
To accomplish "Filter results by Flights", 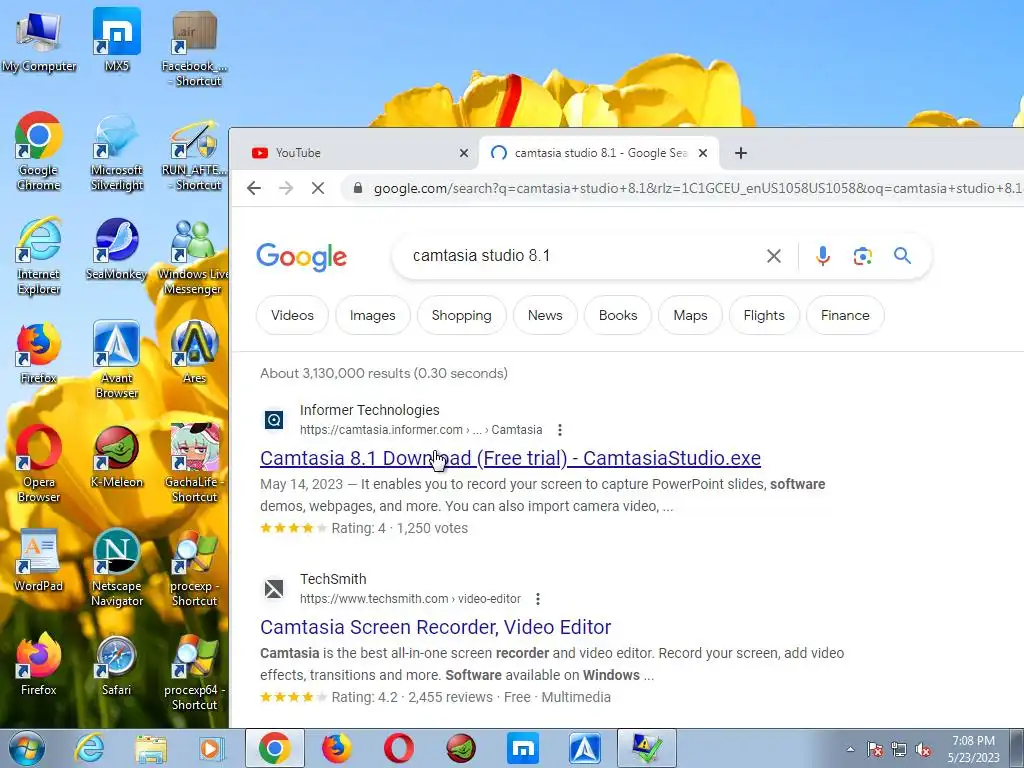I will pyautogui.click(x=764, y=315).
